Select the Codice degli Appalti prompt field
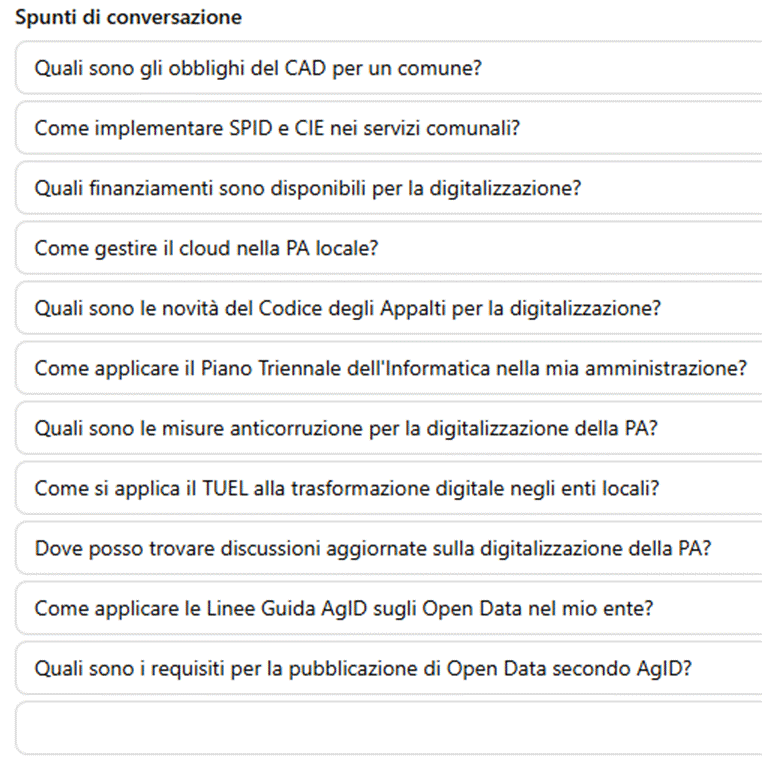762x767 pixels. click(389, 308)
